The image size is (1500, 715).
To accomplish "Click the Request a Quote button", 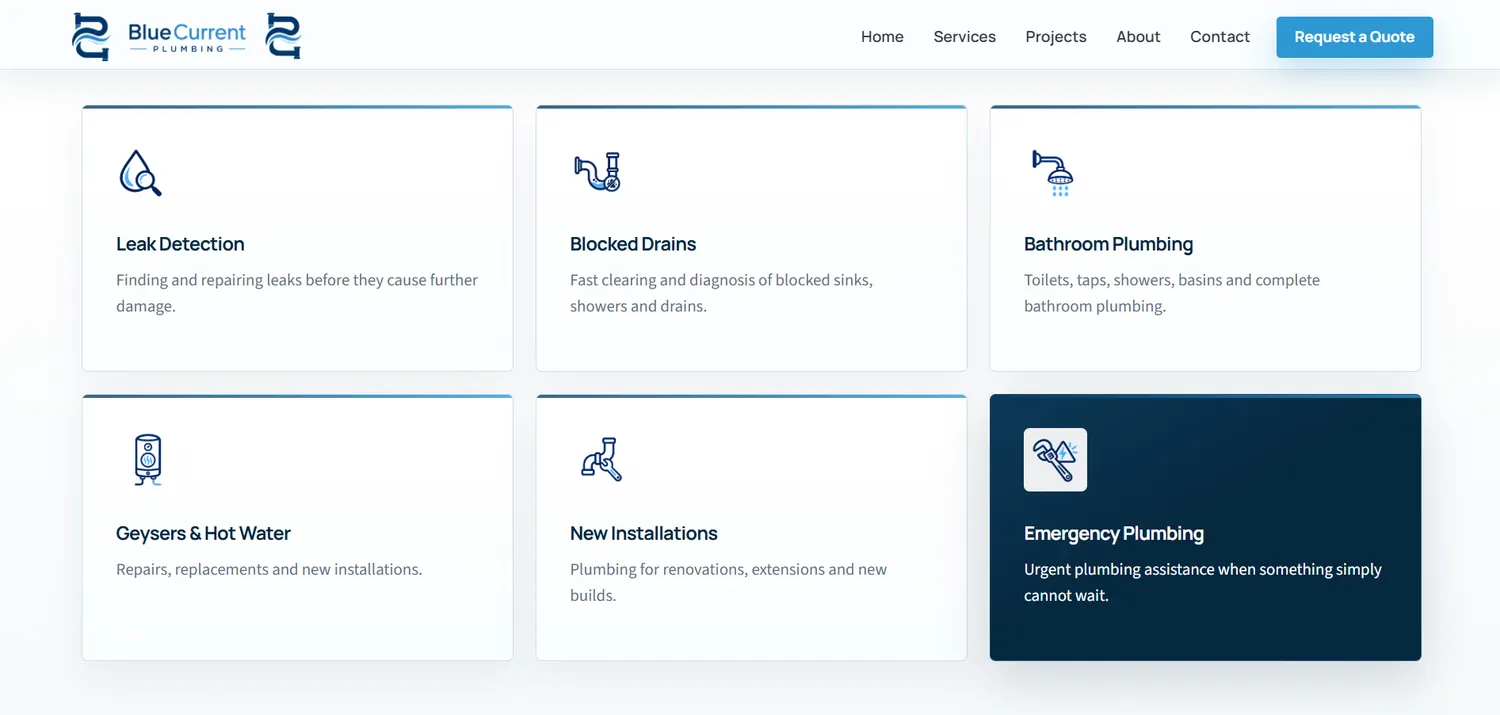I will 1354,37.
